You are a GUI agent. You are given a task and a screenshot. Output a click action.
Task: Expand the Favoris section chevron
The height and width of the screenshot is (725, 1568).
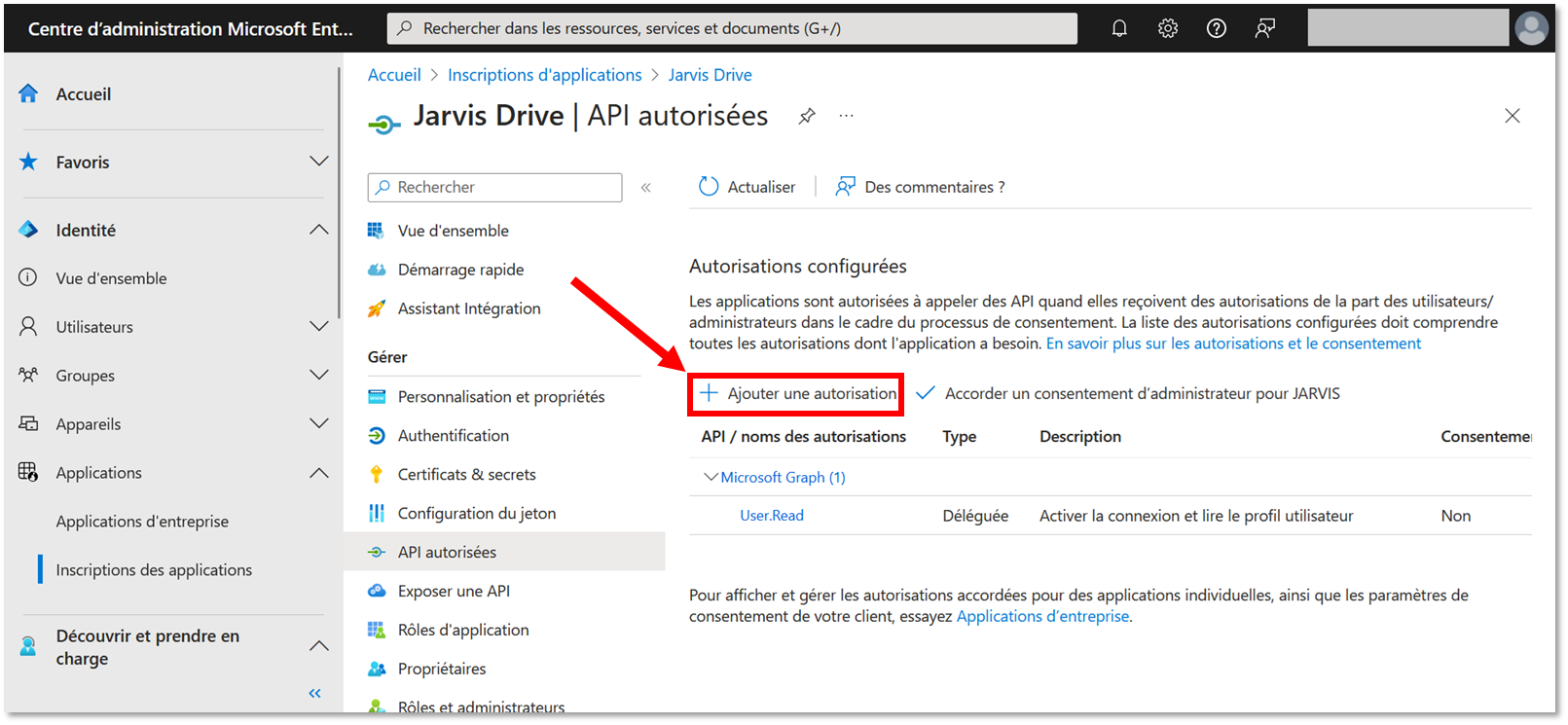click(318, 162)
